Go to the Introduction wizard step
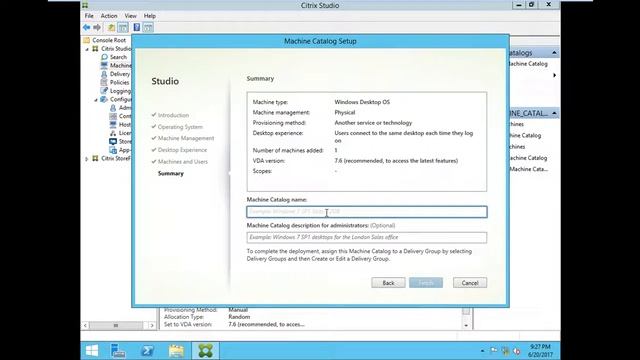Viewport: 640px width, 360px height. pyautogui.click(x=173, y=115)
